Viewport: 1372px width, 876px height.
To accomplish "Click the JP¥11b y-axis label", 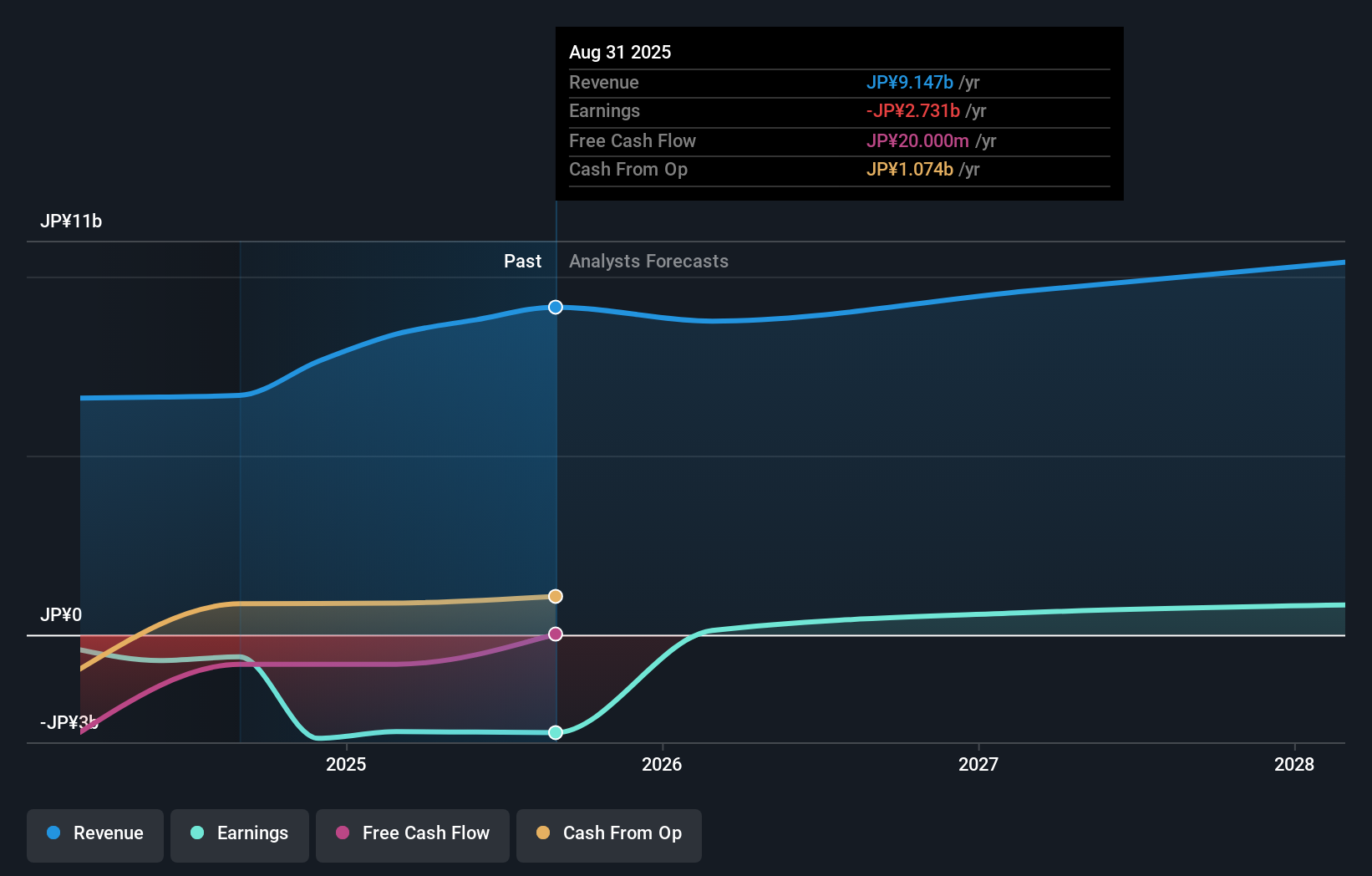I will click(73, 222).
